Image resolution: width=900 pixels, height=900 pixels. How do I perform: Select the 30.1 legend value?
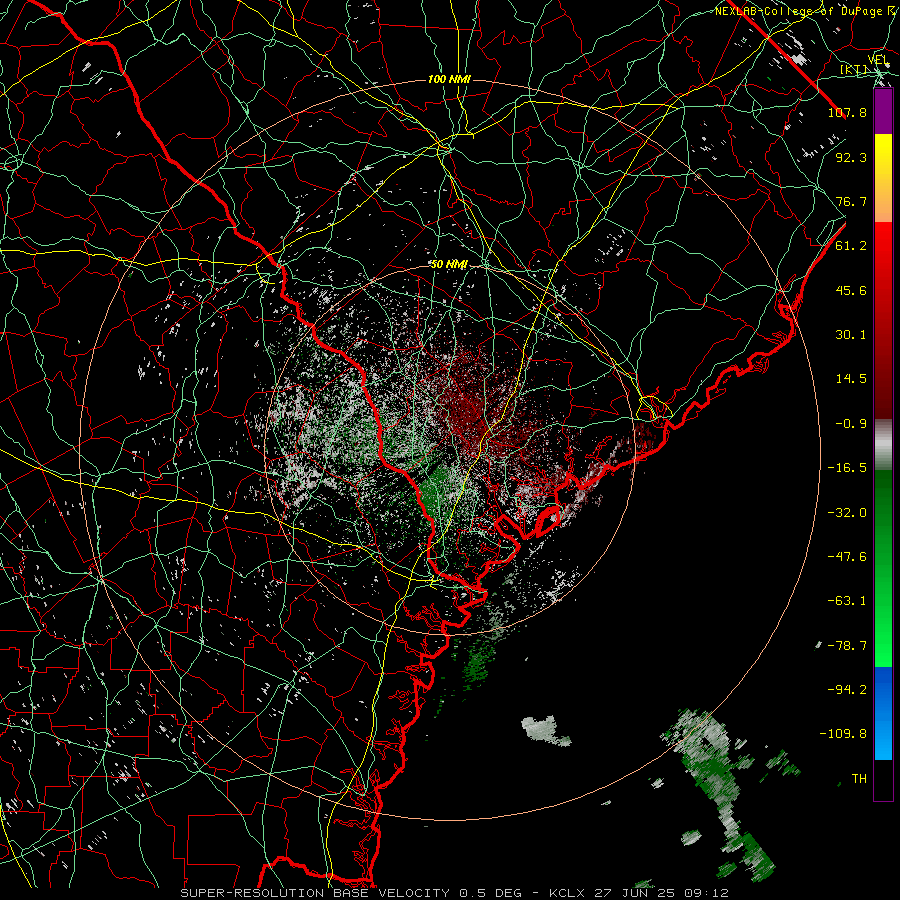(x=851, y=335)
